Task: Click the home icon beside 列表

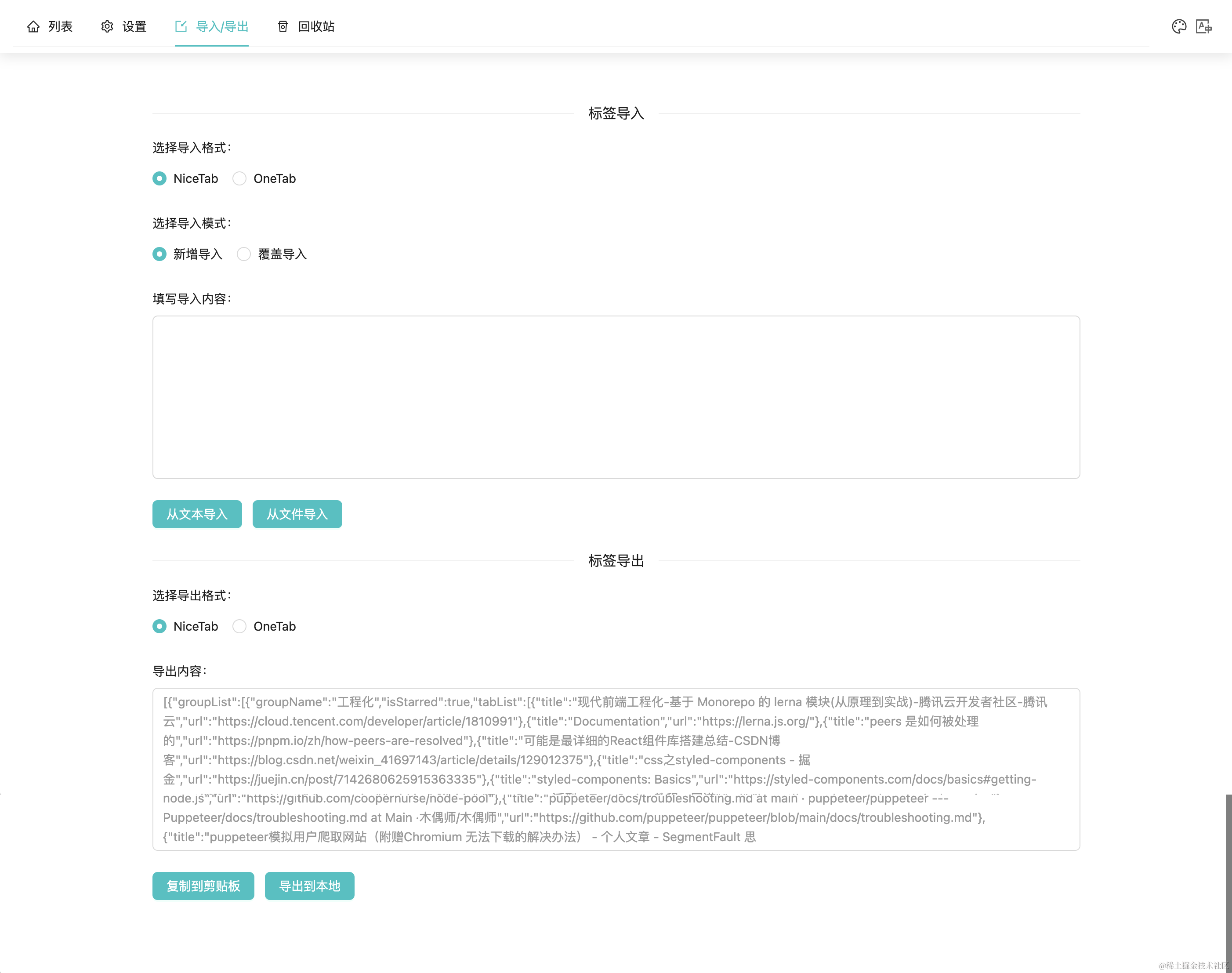Action: pyautogui.click(x=33, y=27)
